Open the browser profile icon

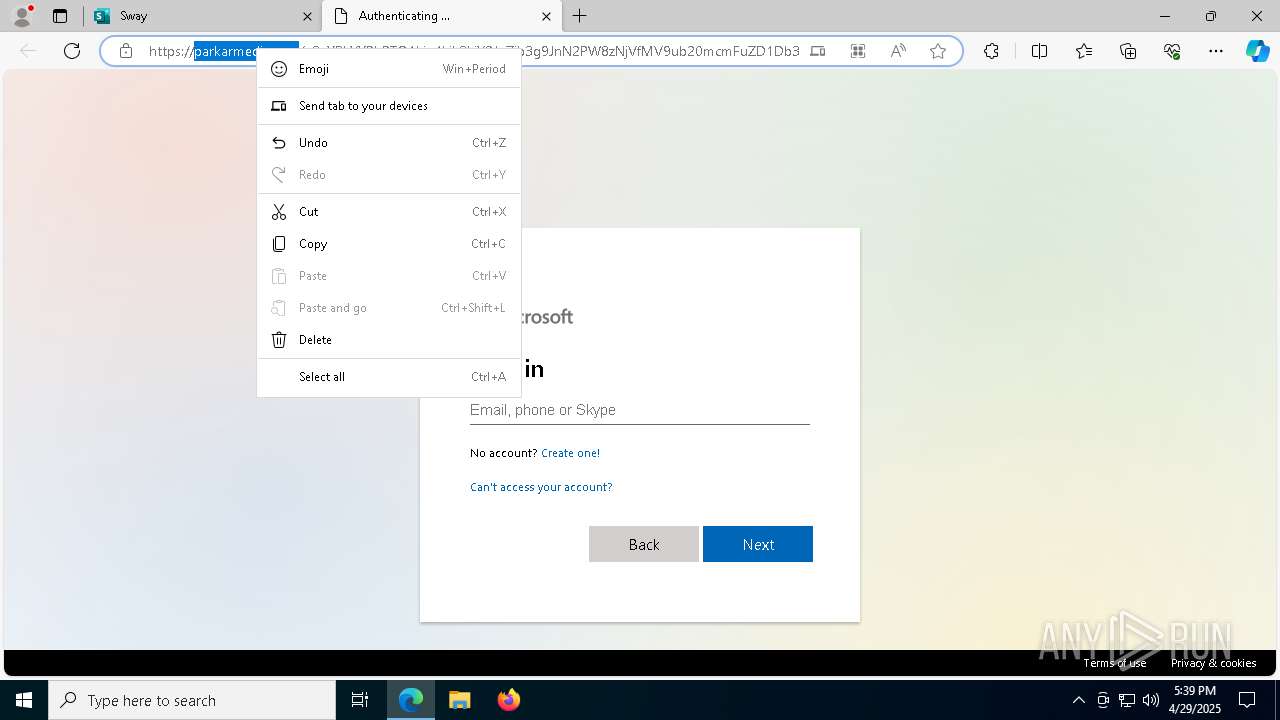point(22,16)
